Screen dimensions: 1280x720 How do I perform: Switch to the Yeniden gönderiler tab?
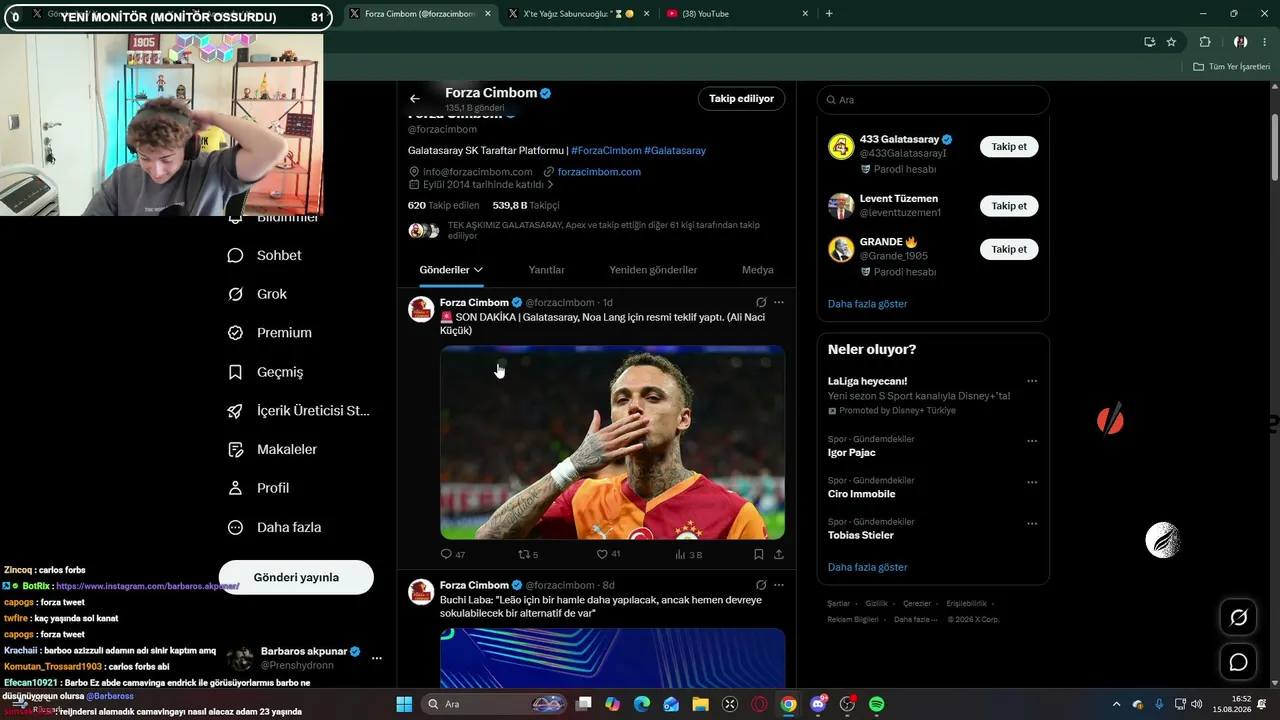[x=653, y=270]
